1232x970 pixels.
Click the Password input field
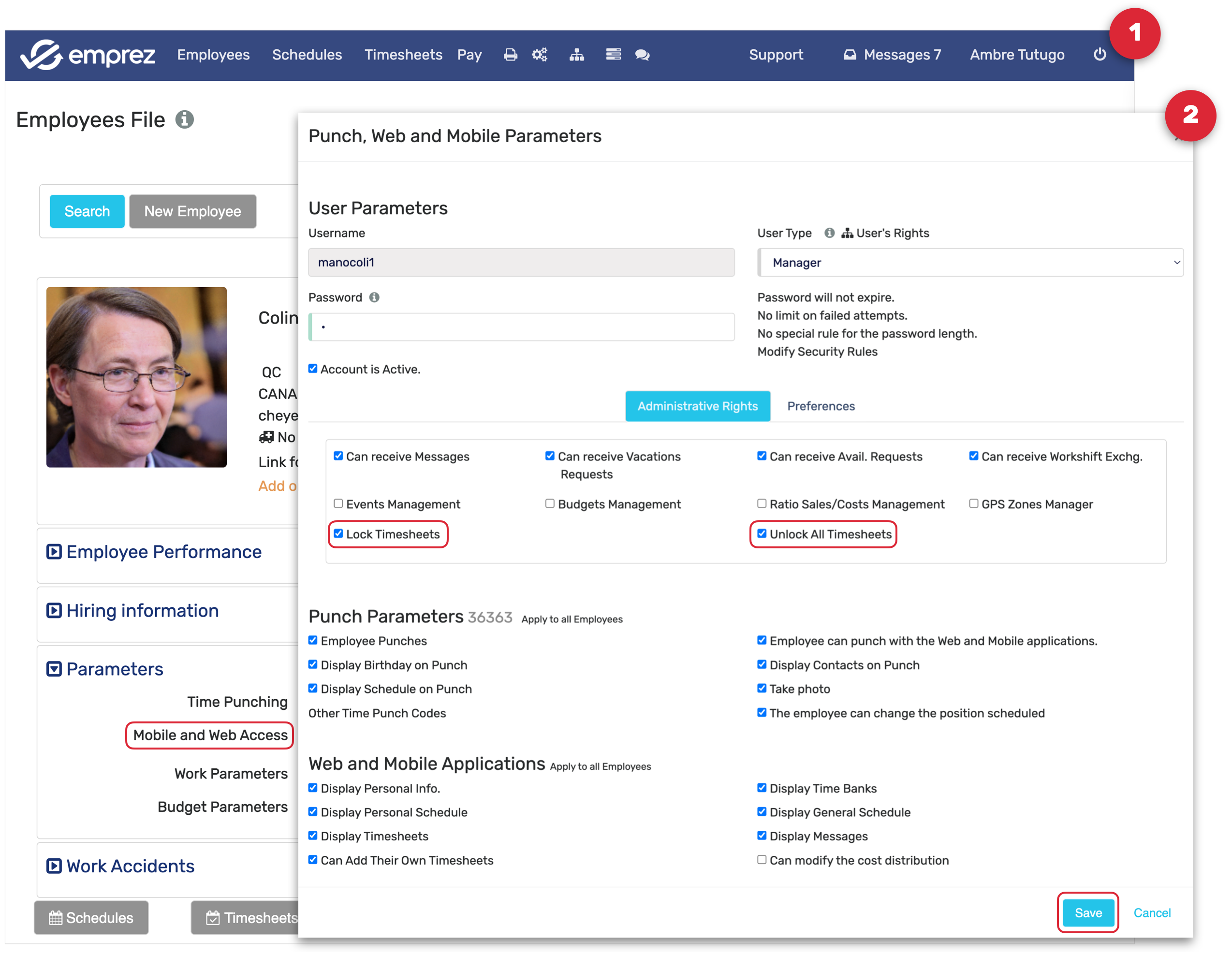(x=521, y=327)
